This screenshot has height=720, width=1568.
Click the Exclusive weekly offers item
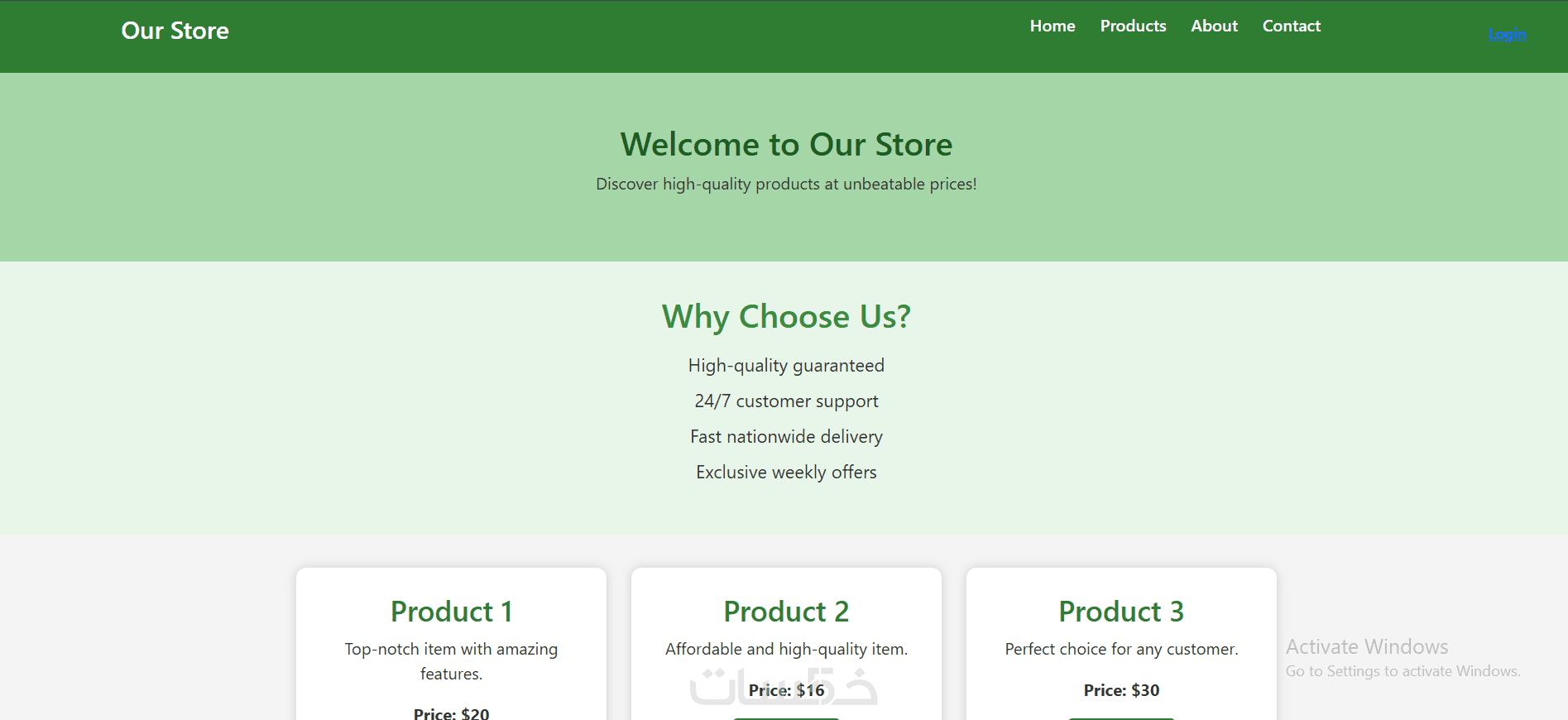tap(786, 473)
